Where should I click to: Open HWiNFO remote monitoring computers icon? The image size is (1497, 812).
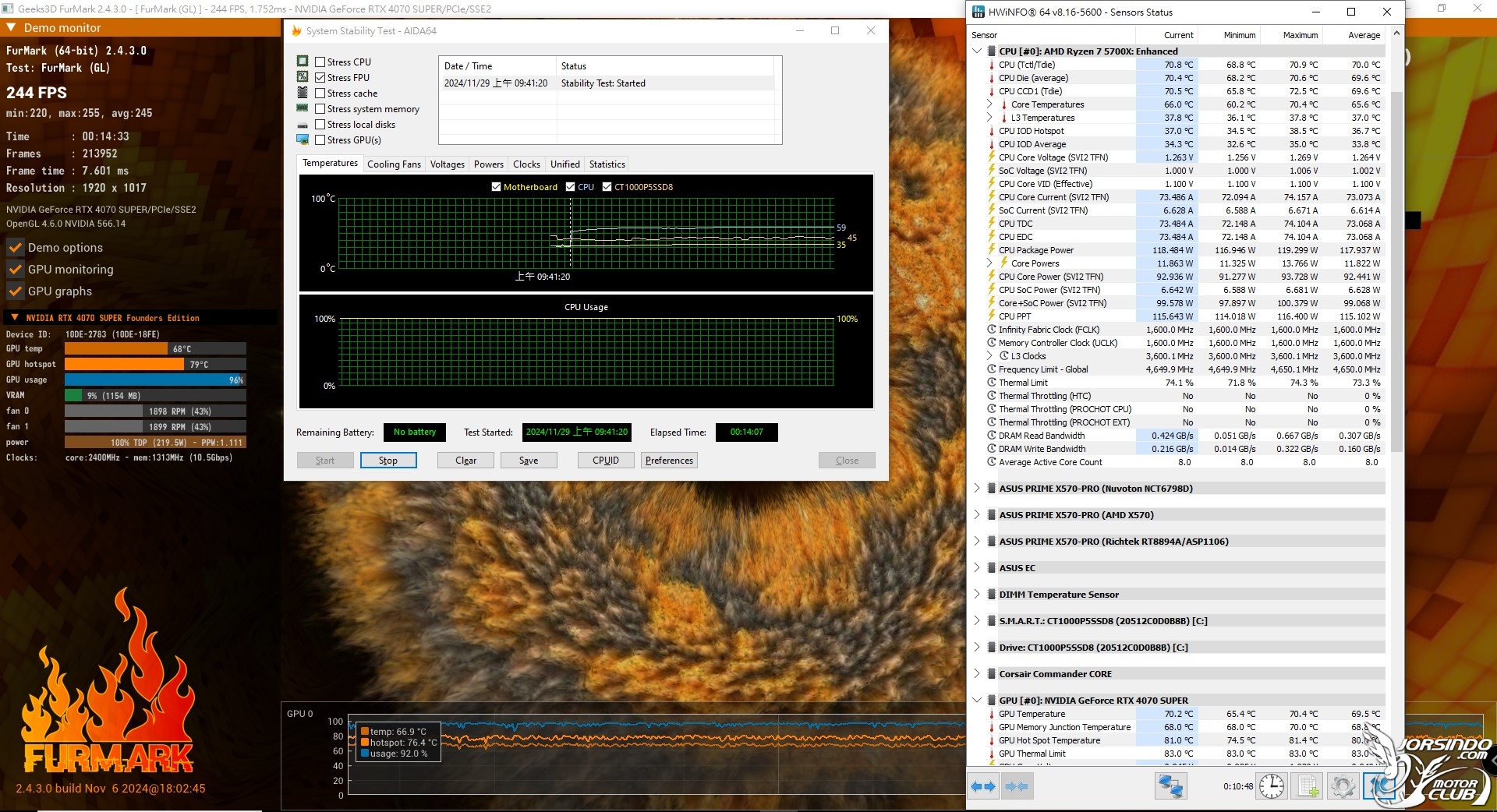tap(1170, 786)
